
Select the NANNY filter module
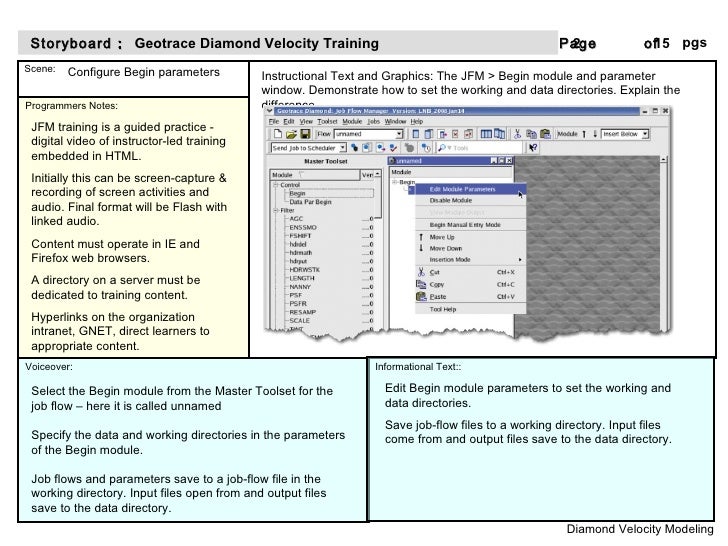300,287
